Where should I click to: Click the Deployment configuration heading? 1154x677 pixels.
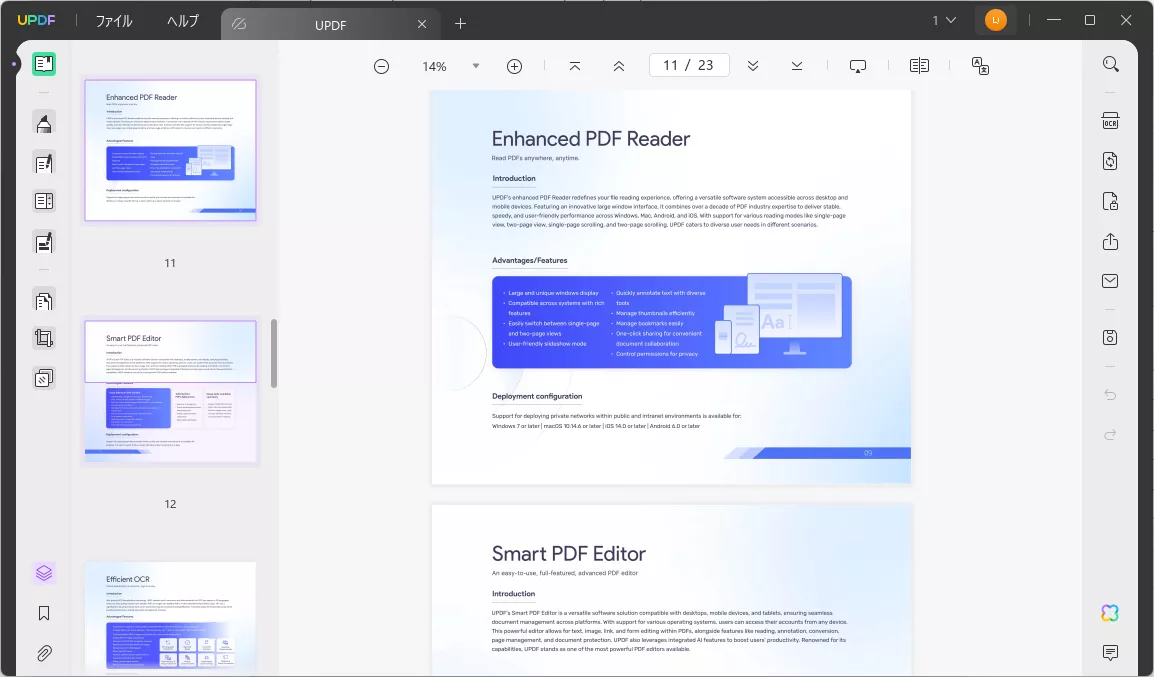pyautogui.click(x=537, y=396)
